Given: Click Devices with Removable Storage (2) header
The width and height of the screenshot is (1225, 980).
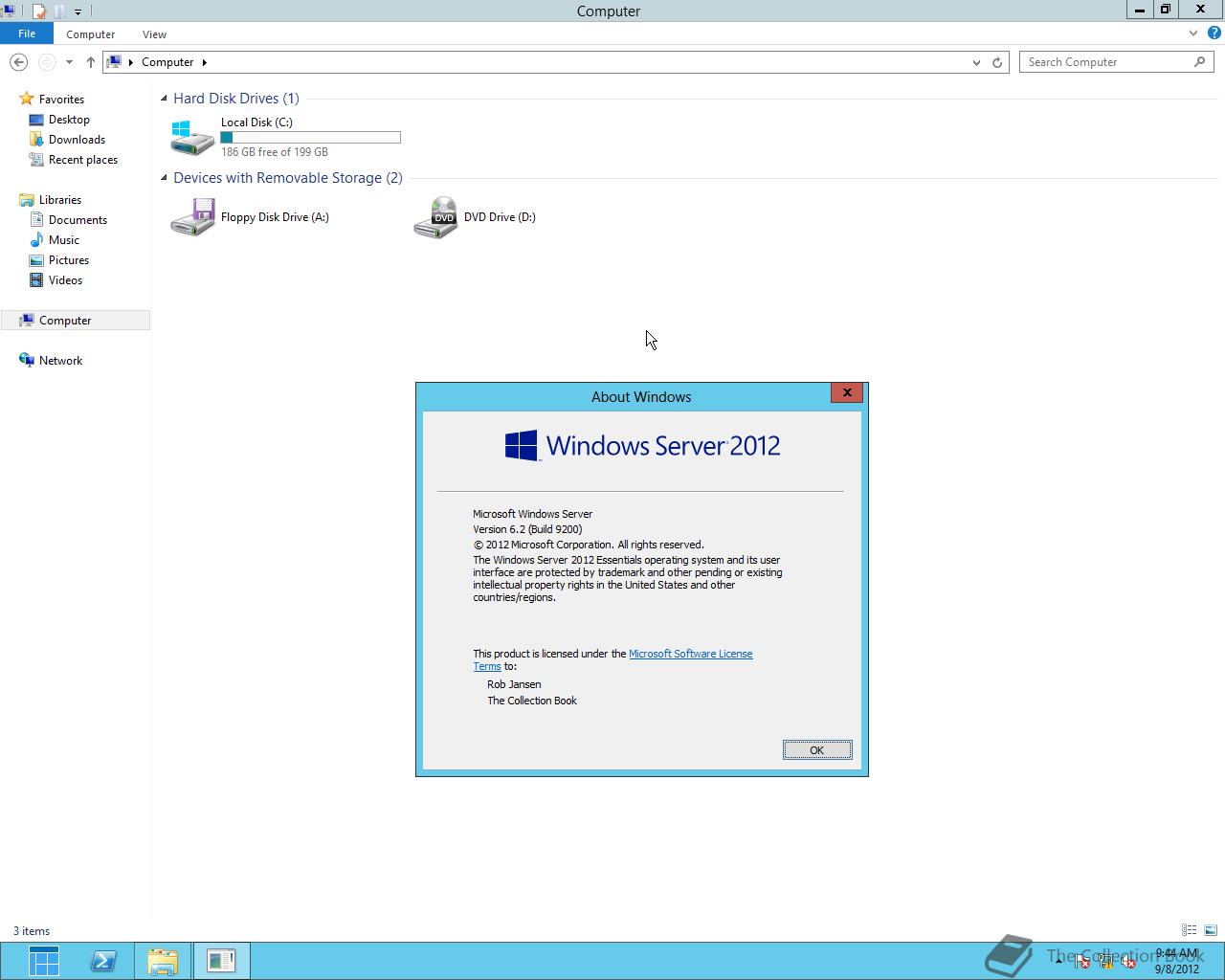Looking at the screenshot, I should click(288, 178).
